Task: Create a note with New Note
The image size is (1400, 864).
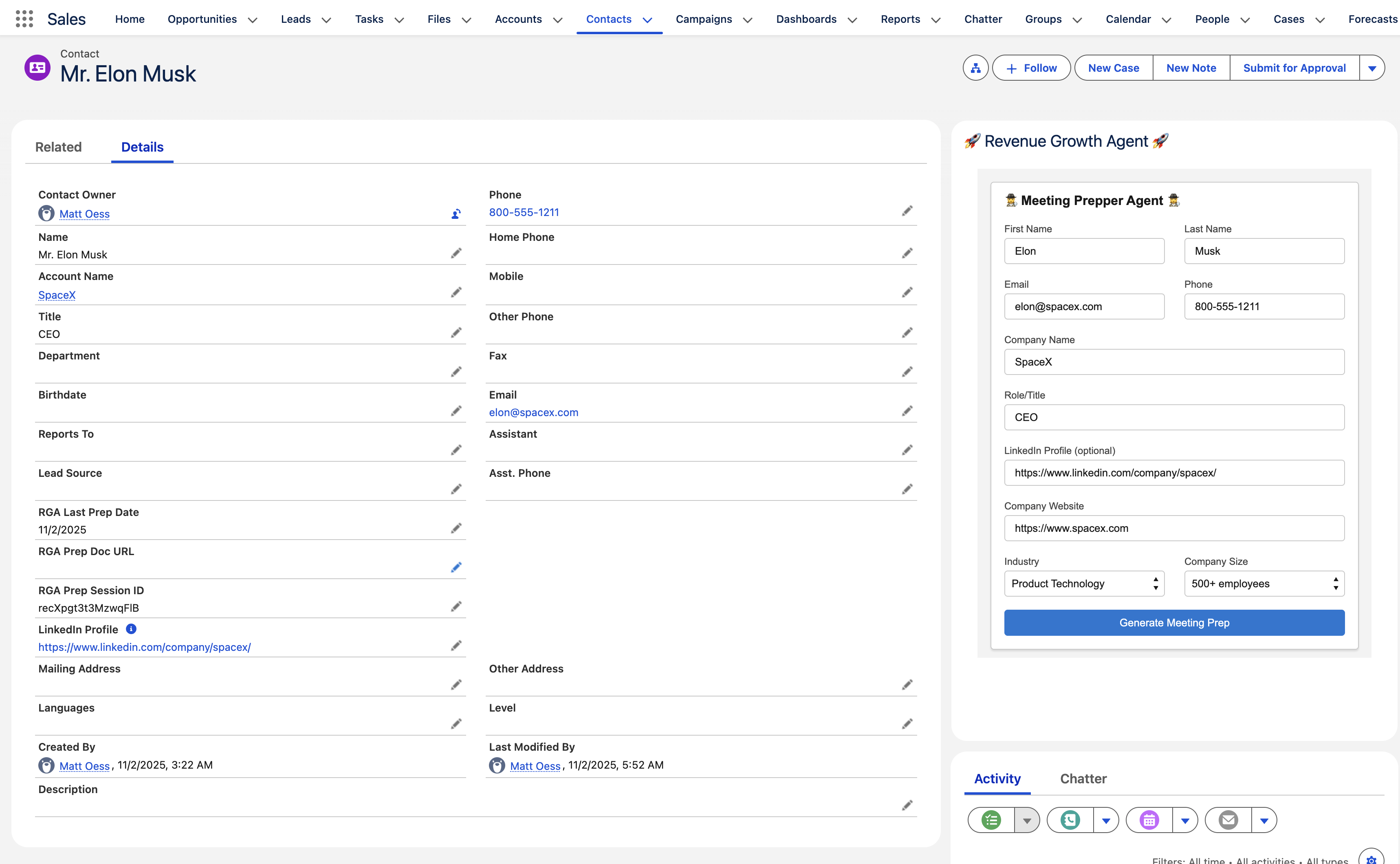Action: click(x=1191, y=67)
